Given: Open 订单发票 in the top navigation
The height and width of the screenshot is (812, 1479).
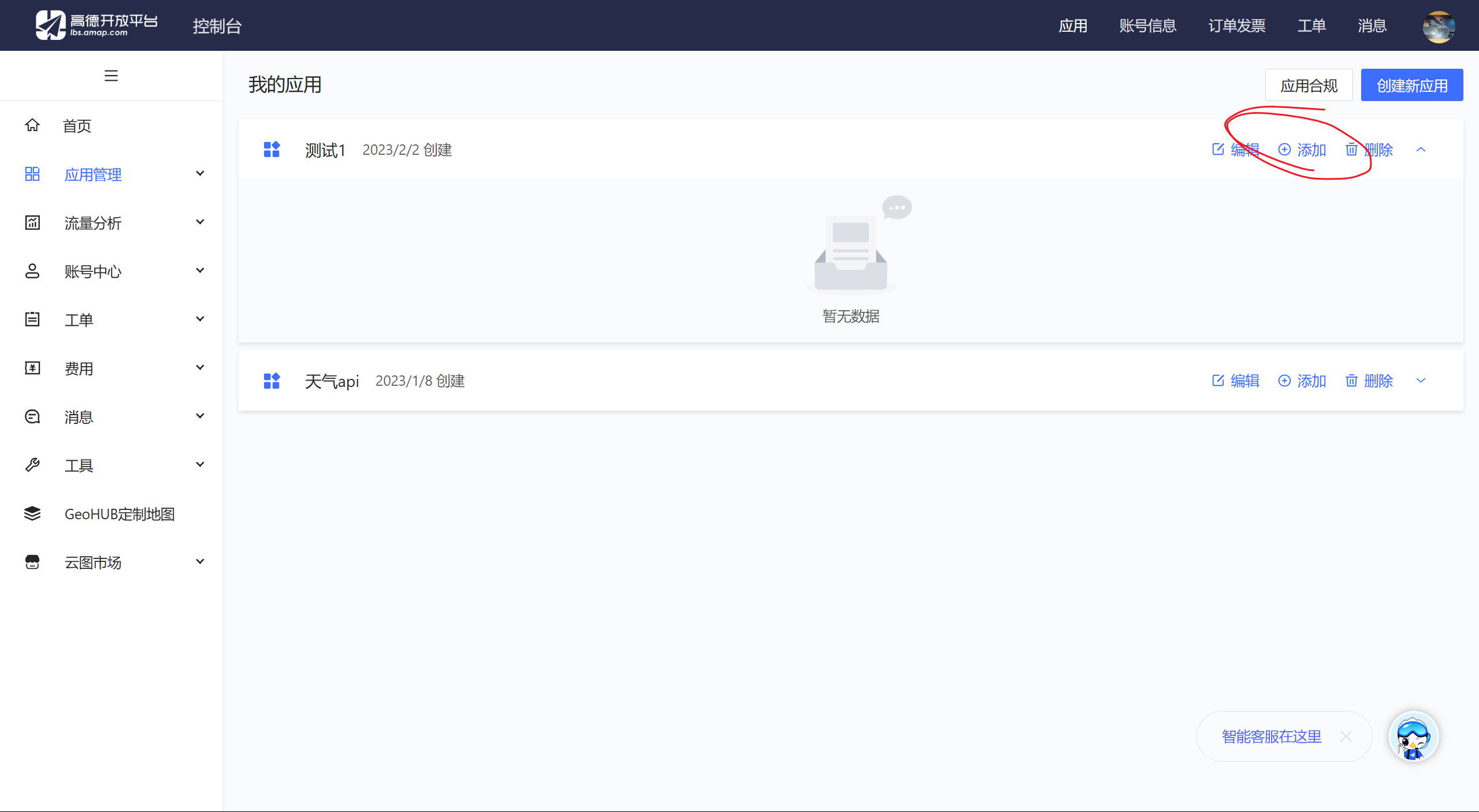Looking at the screenshot, I should pos(1236,26).
